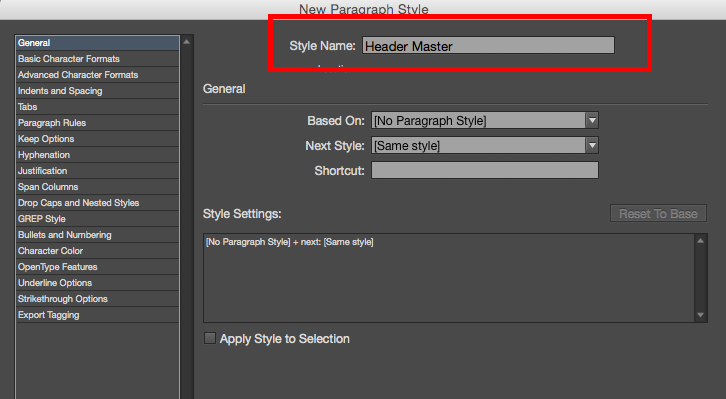Open Paragraph Rules settings
The width and height of the screenshot is (726, 399).
coord(97,123)
